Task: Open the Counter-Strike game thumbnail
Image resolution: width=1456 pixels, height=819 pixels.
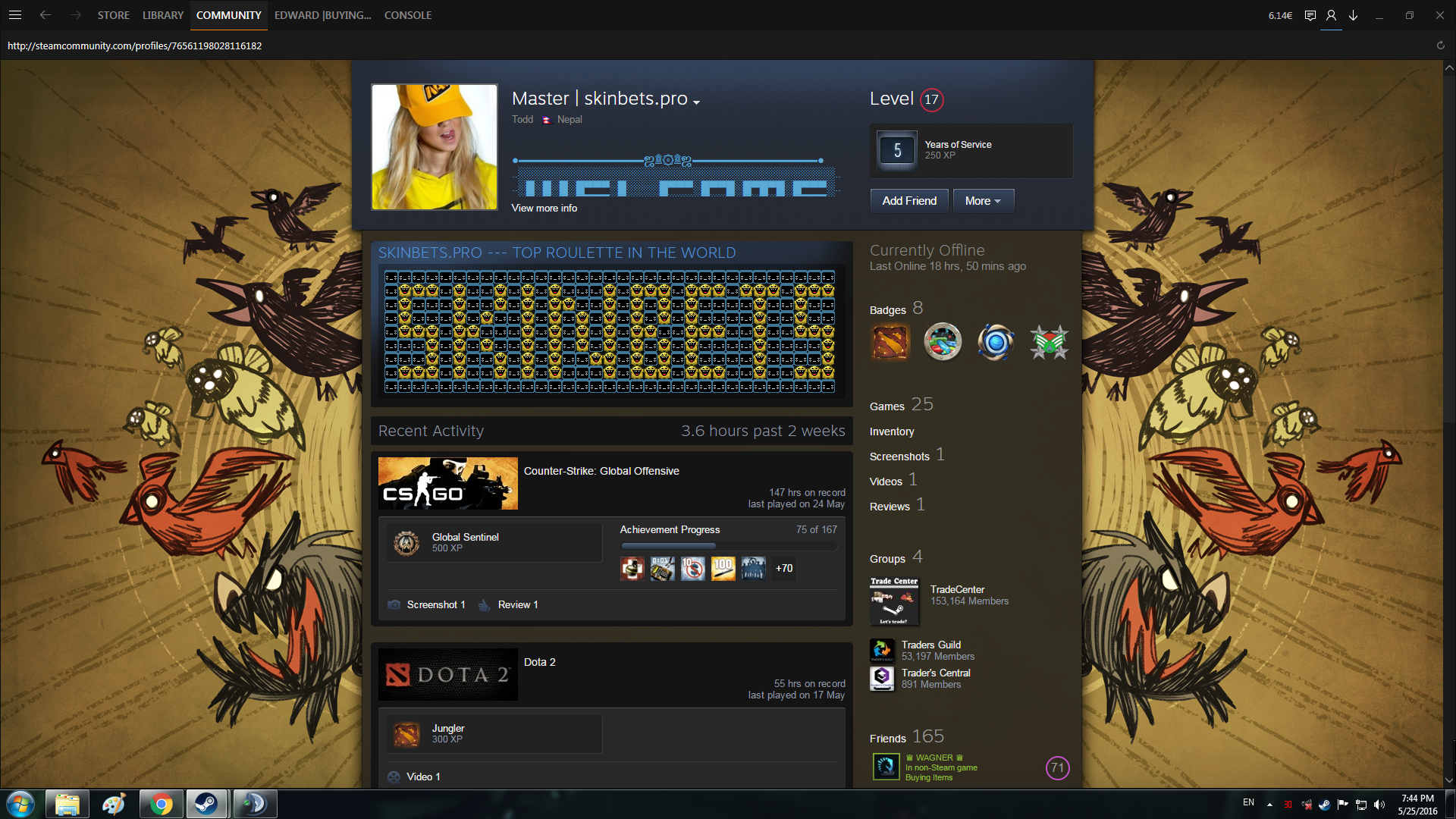Action: (x=447, y=483)
